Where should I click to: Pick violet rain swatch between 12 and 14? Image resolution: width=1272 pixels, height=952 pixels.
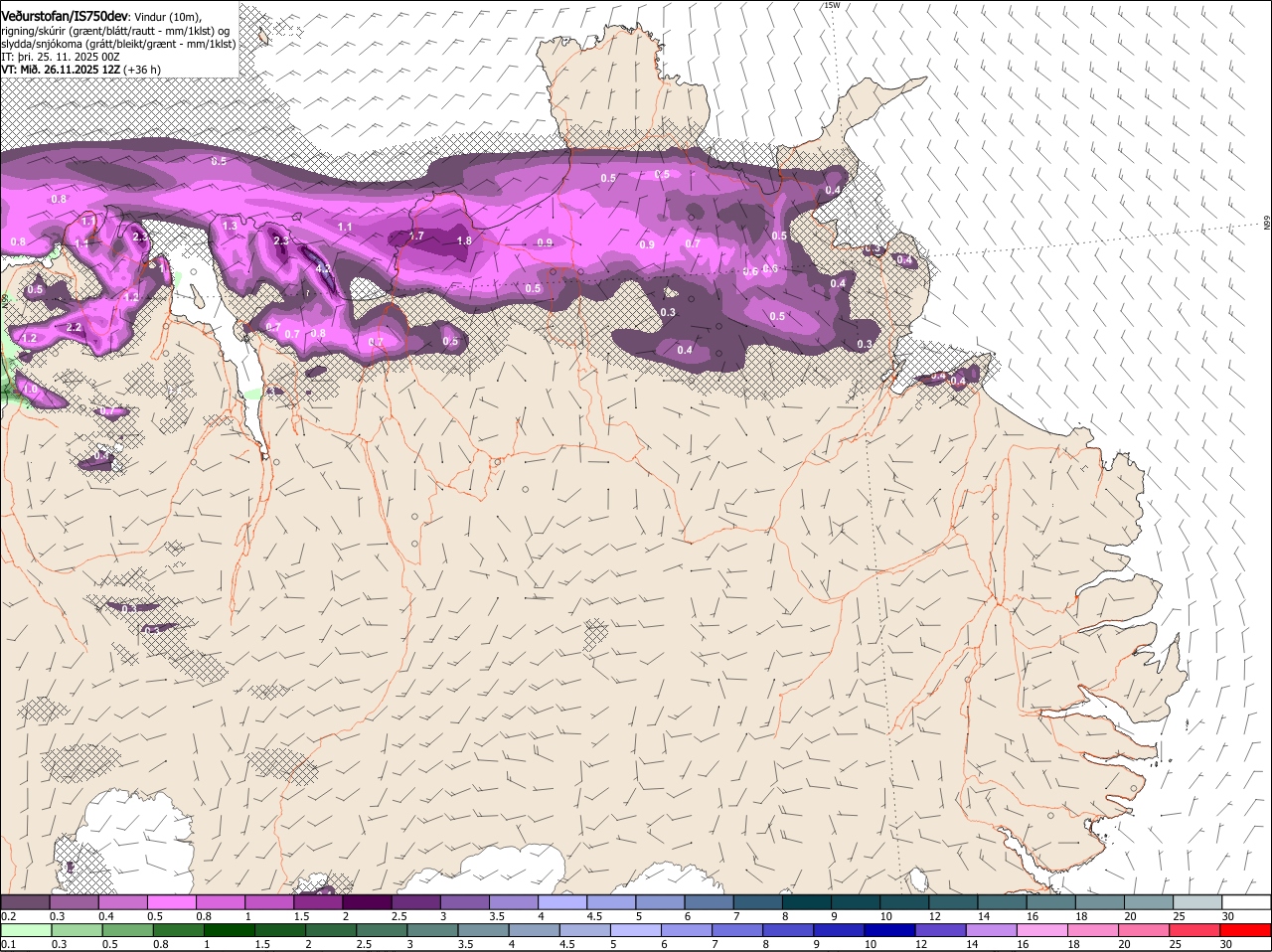point(941,930)
